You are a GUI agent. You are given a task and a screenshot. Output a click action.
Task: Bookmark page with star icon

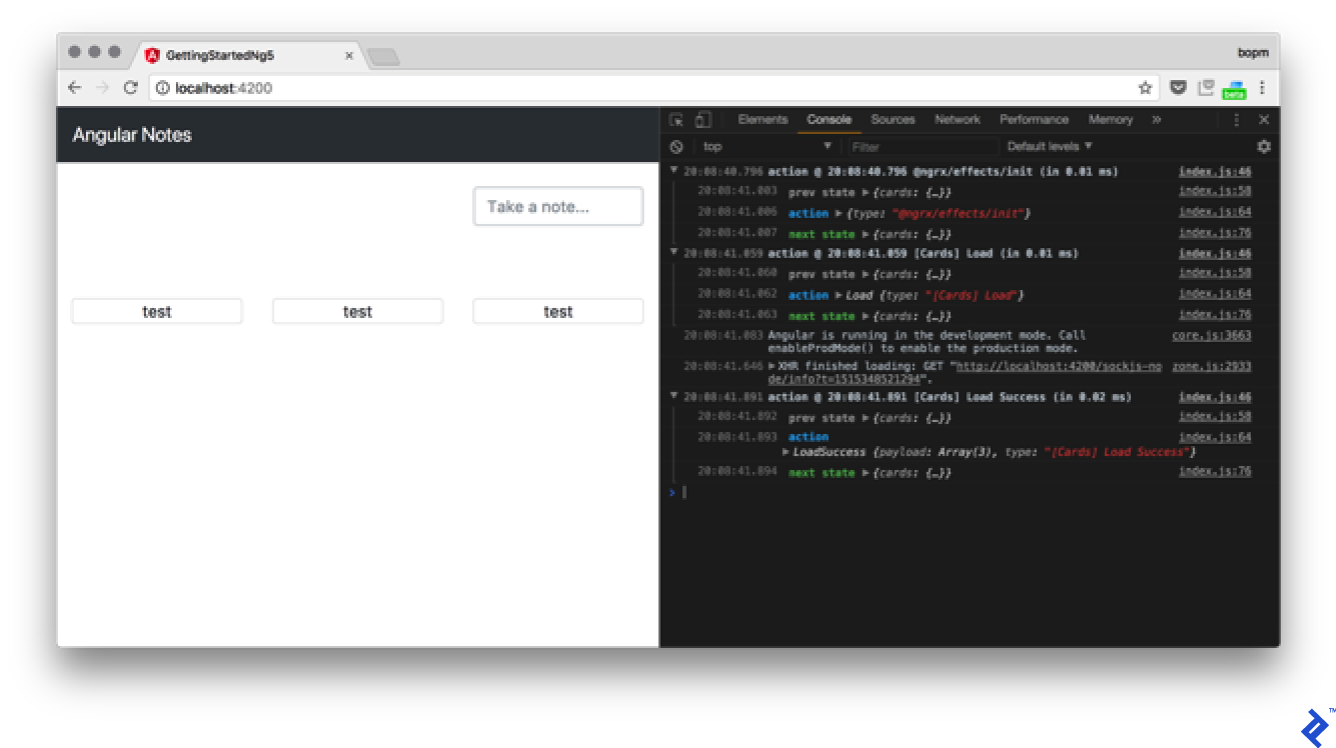coord(1145,88)
